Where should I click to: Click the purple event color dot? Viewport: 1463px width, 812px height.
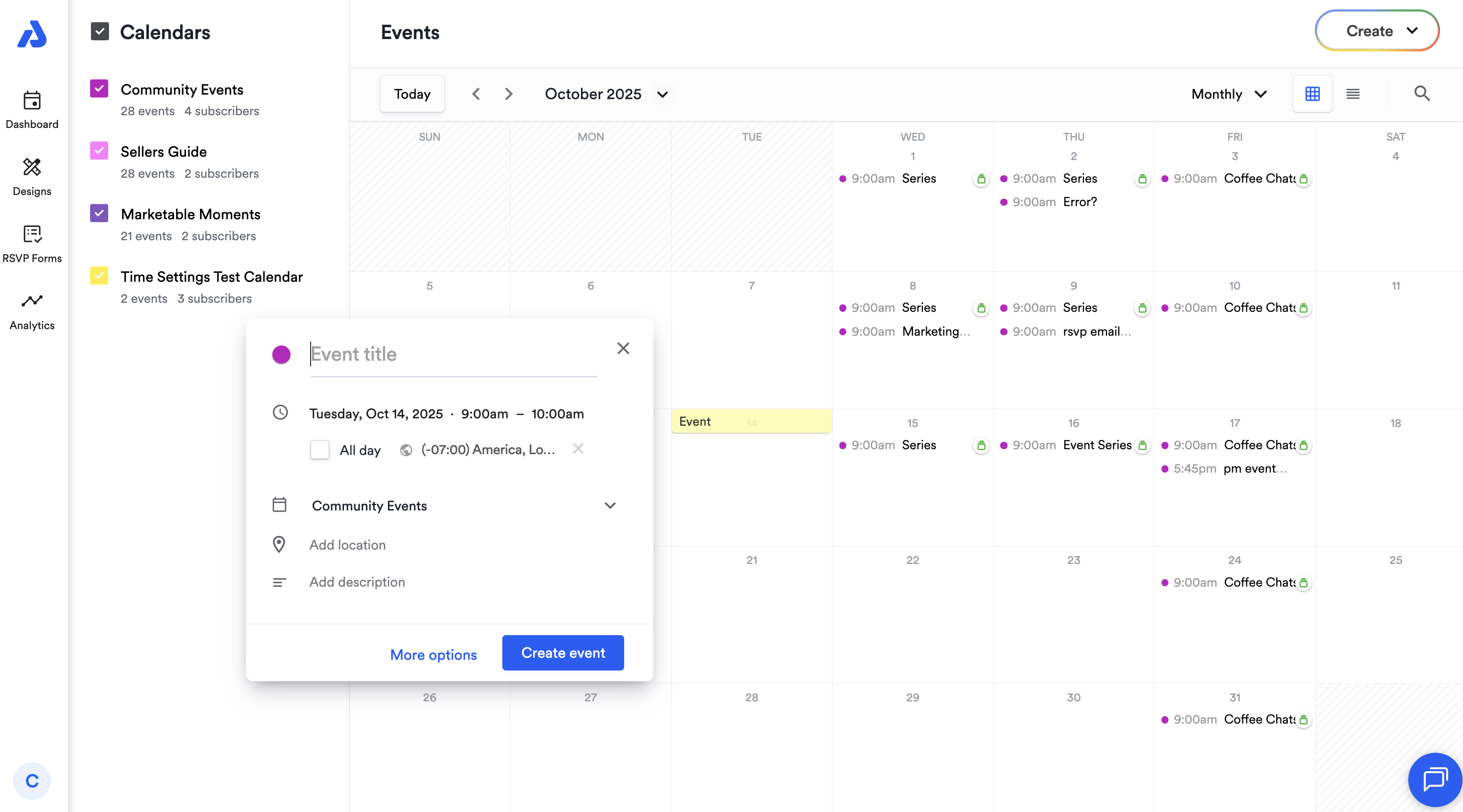pyautogui.click(x=281, y=354)
